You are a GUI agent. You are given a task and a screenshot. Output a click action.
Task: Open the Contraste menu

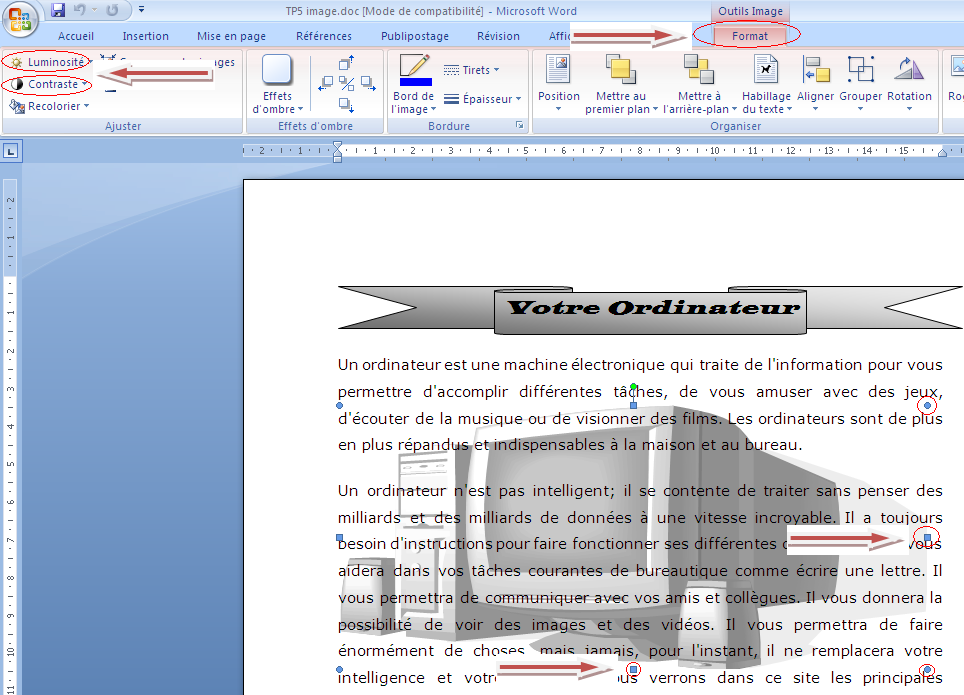[x=49, y=84]
